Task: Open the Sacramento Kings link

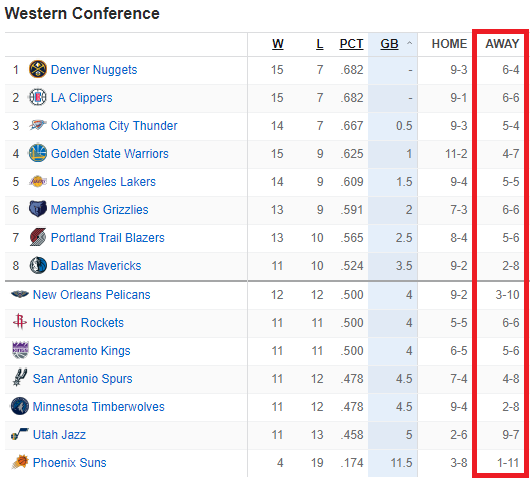Action: click(x=81, y=351)
